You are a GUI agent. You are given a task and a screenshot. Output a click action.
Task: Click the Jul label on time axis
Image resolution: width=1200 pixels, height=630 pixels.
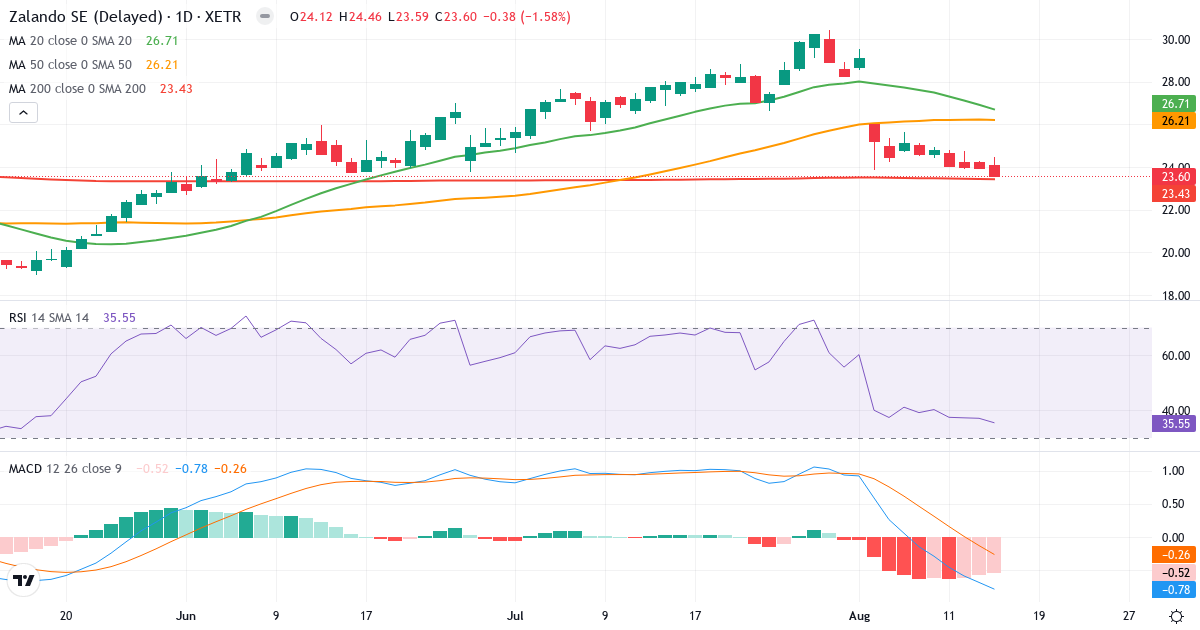516,616
